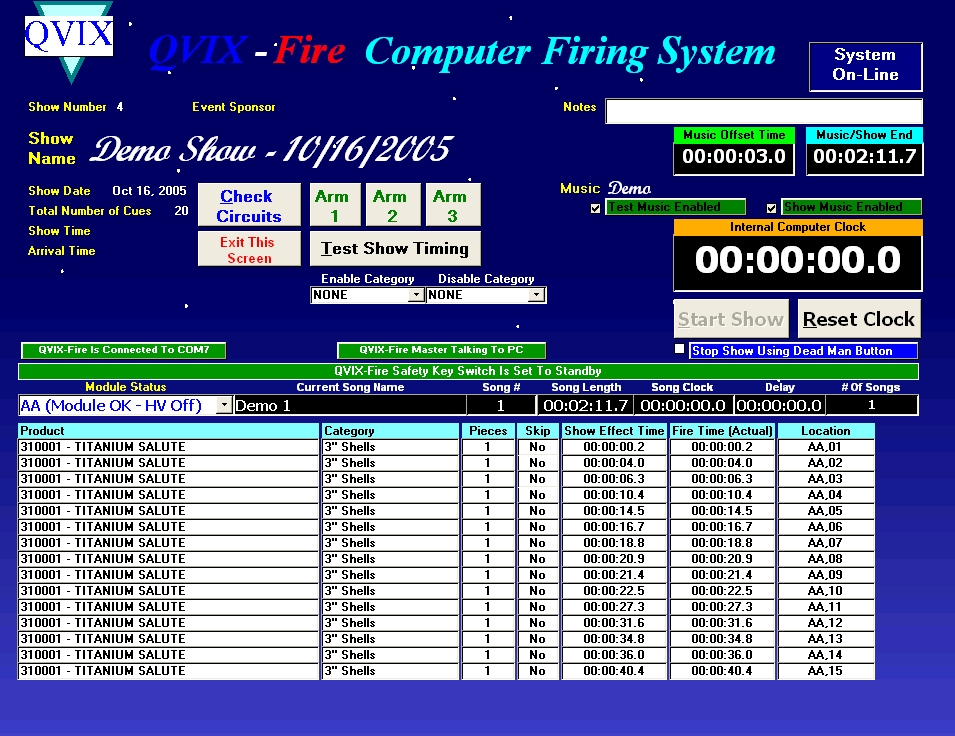Image resolution: width=955 pixels, height=736 pixels.
Task: Open the Enable Category dropdown
Action: click(416, 295)
